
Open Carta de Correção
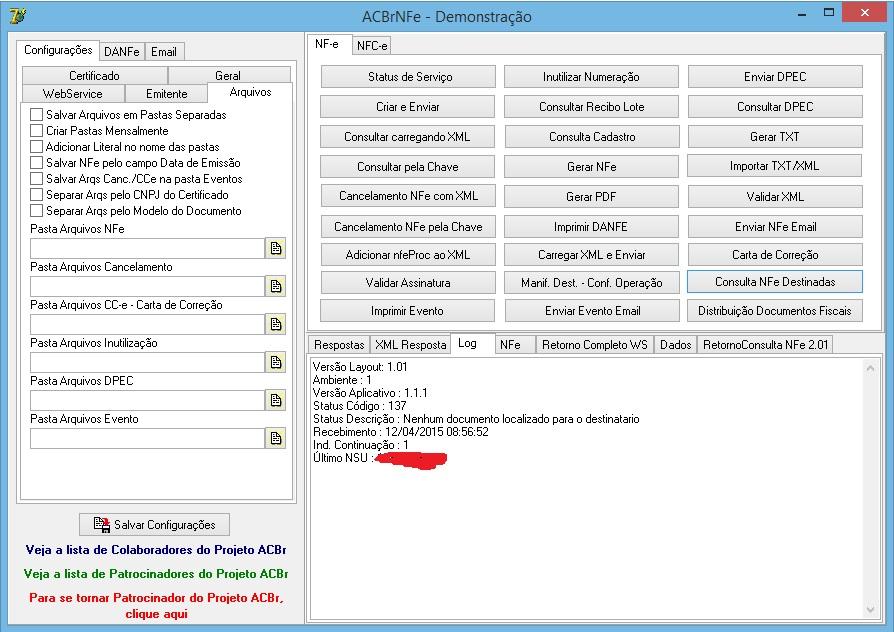coord(775,255)
